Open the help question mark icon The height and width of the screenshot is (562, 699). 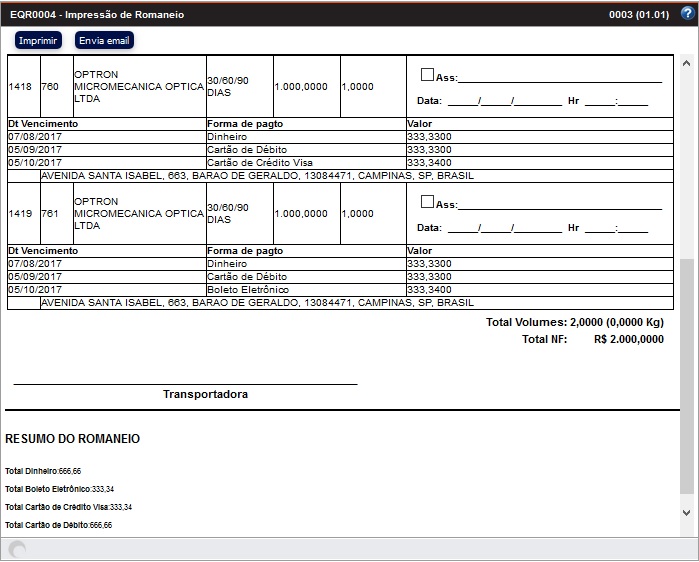(685, 14)
